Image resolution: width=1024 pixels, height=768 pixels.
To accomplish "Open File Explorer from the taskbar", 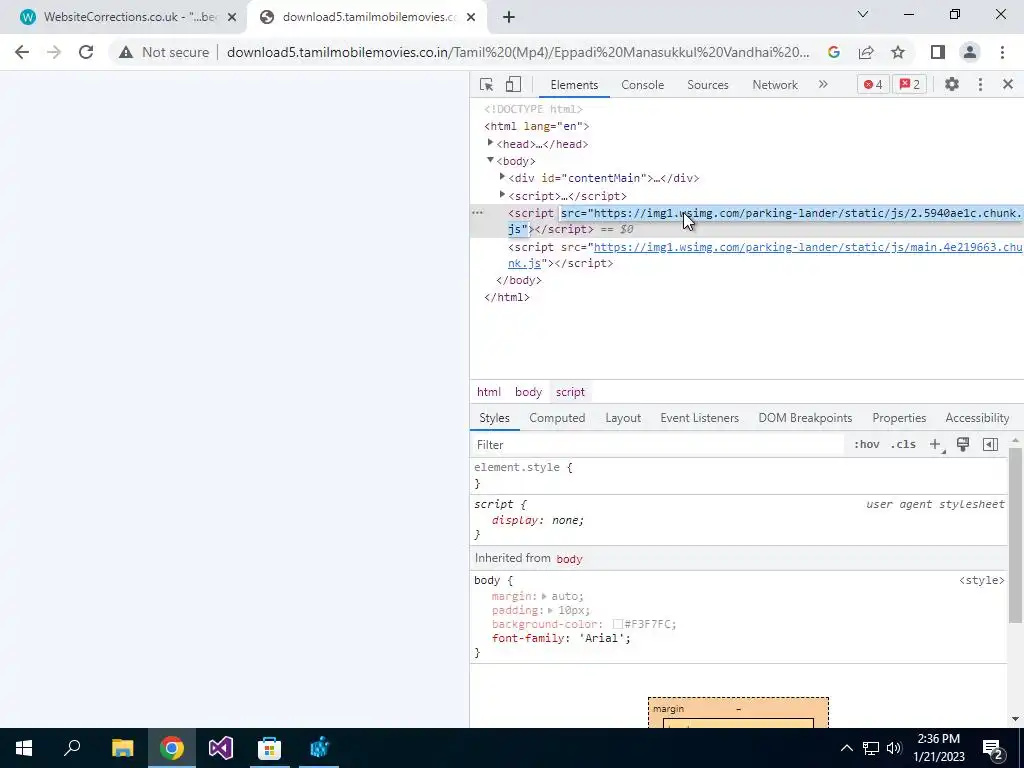I will pos(122,748).
